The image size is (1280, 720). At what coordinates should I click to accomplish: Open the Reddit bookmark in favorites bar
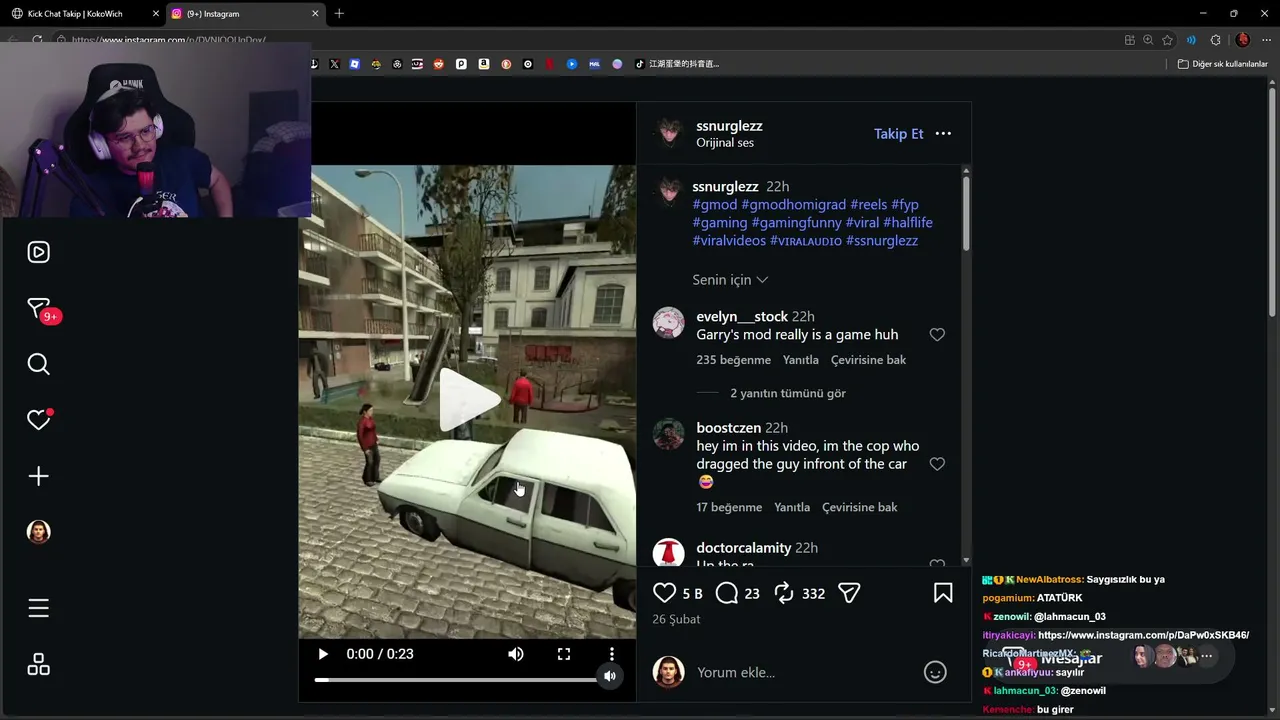pyautogui.click(x=438, y=64)
